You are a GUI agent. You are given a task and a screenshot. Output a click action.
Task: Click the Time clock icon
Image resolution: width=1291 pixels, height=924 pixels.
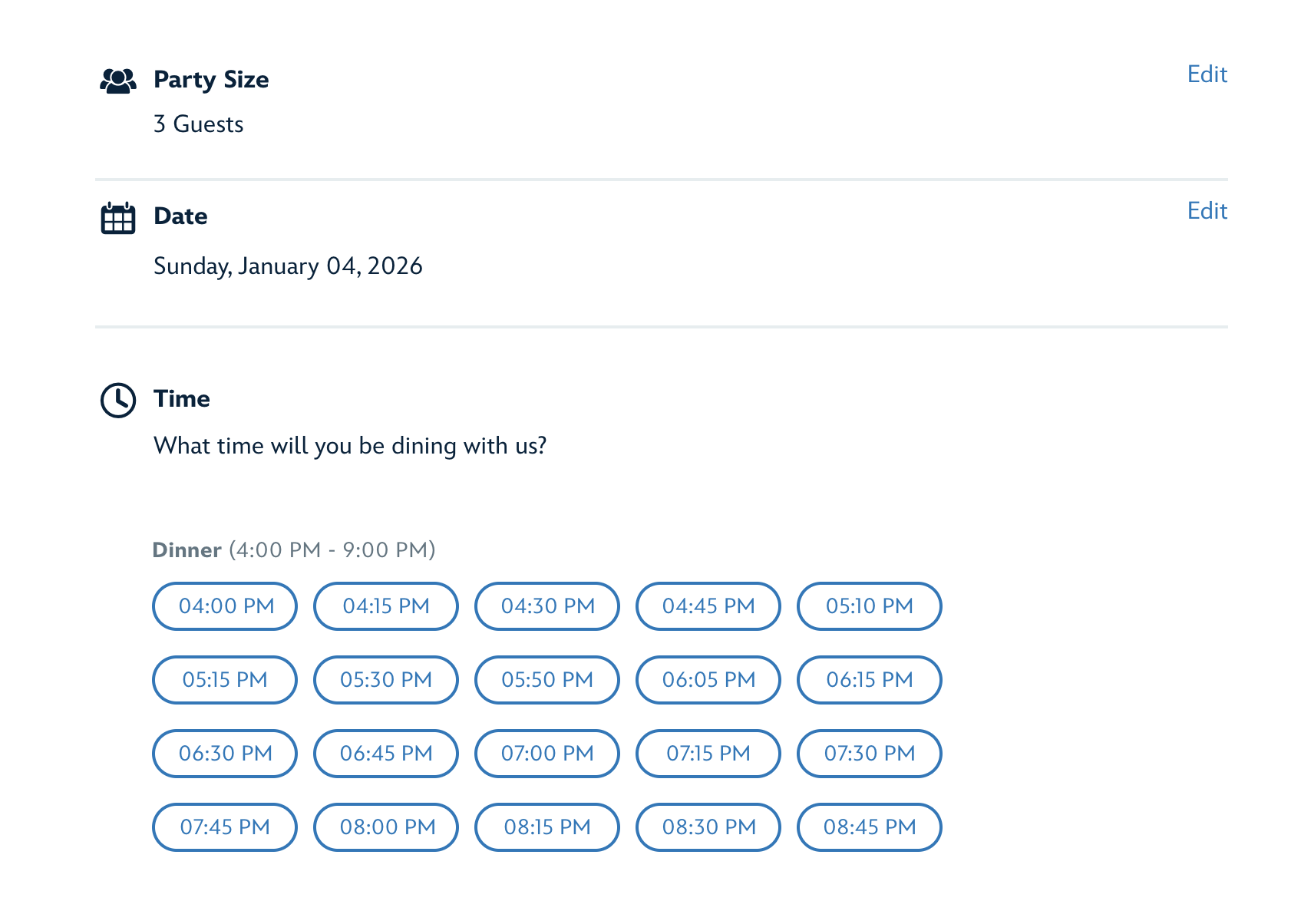(x=118, y=400)
